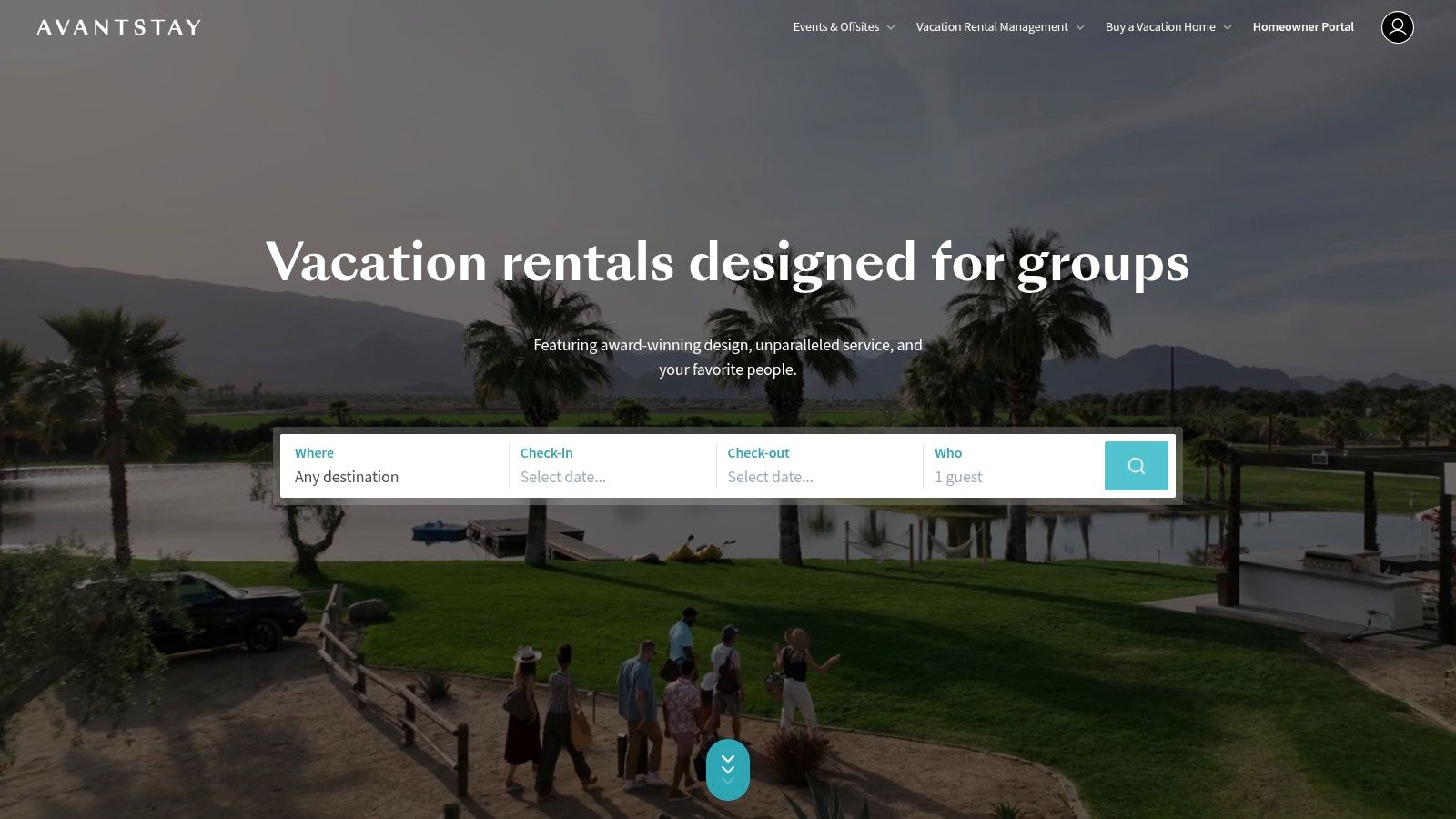Click the Check-in label
Viewport: 1456px width, 819px height.
[547, 452]
